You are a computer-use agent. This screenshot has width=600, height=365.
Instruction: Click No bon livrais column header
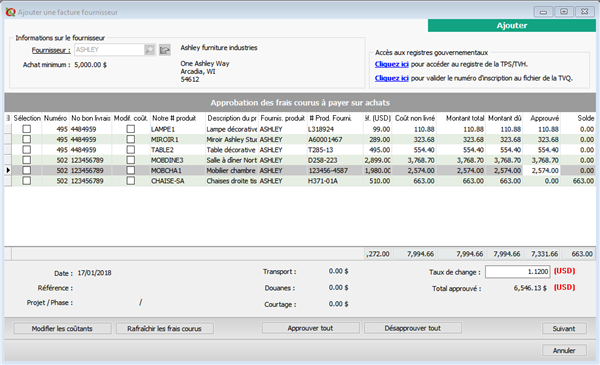tap(91, 118)
